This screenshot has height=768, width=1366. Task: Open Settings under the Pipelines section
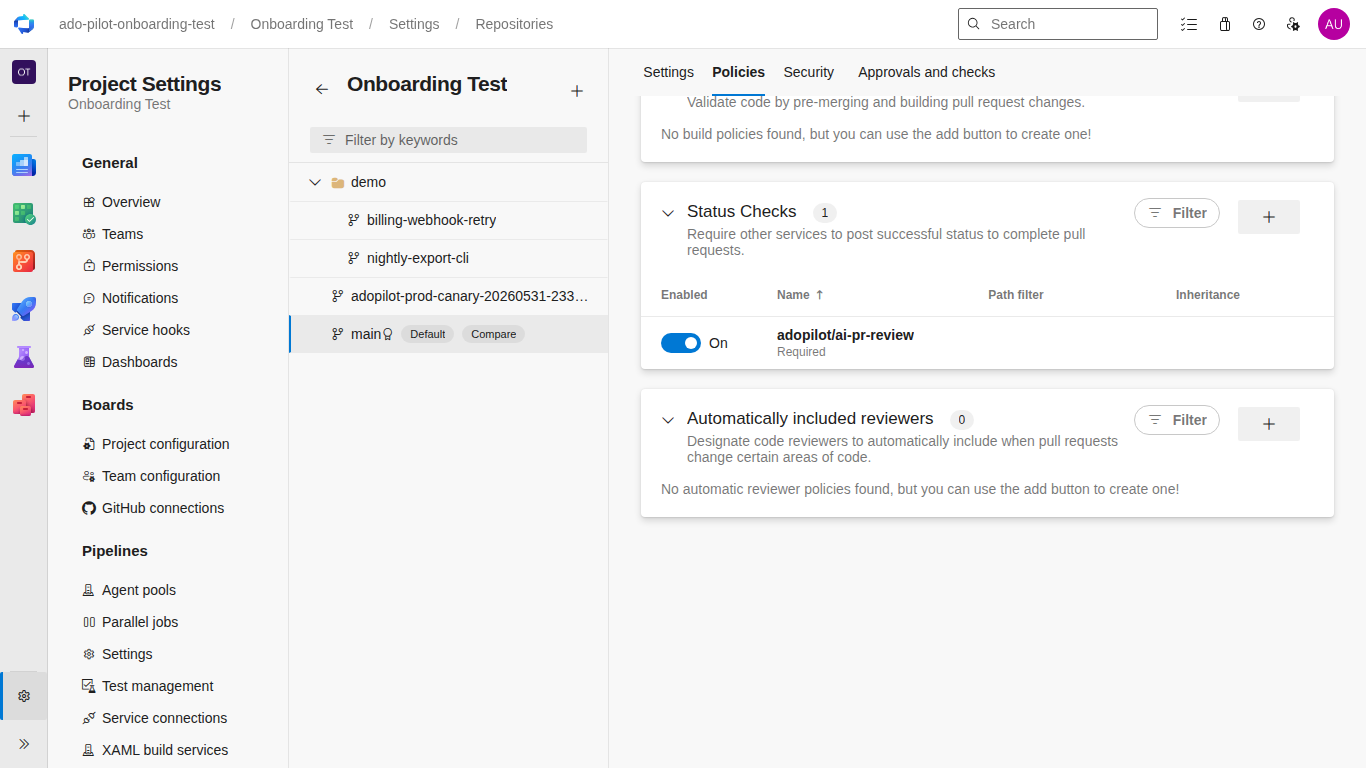(127, 654)
